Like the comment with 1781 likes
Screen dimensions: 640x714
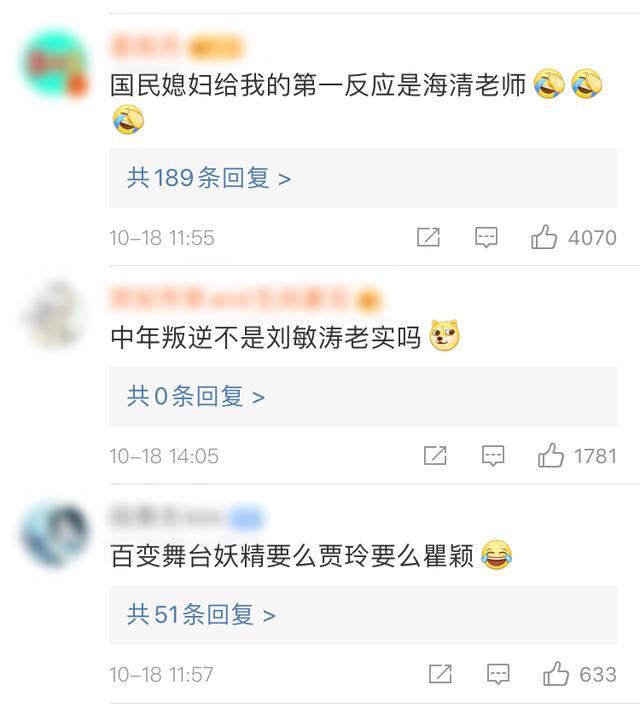click(551, 455)
